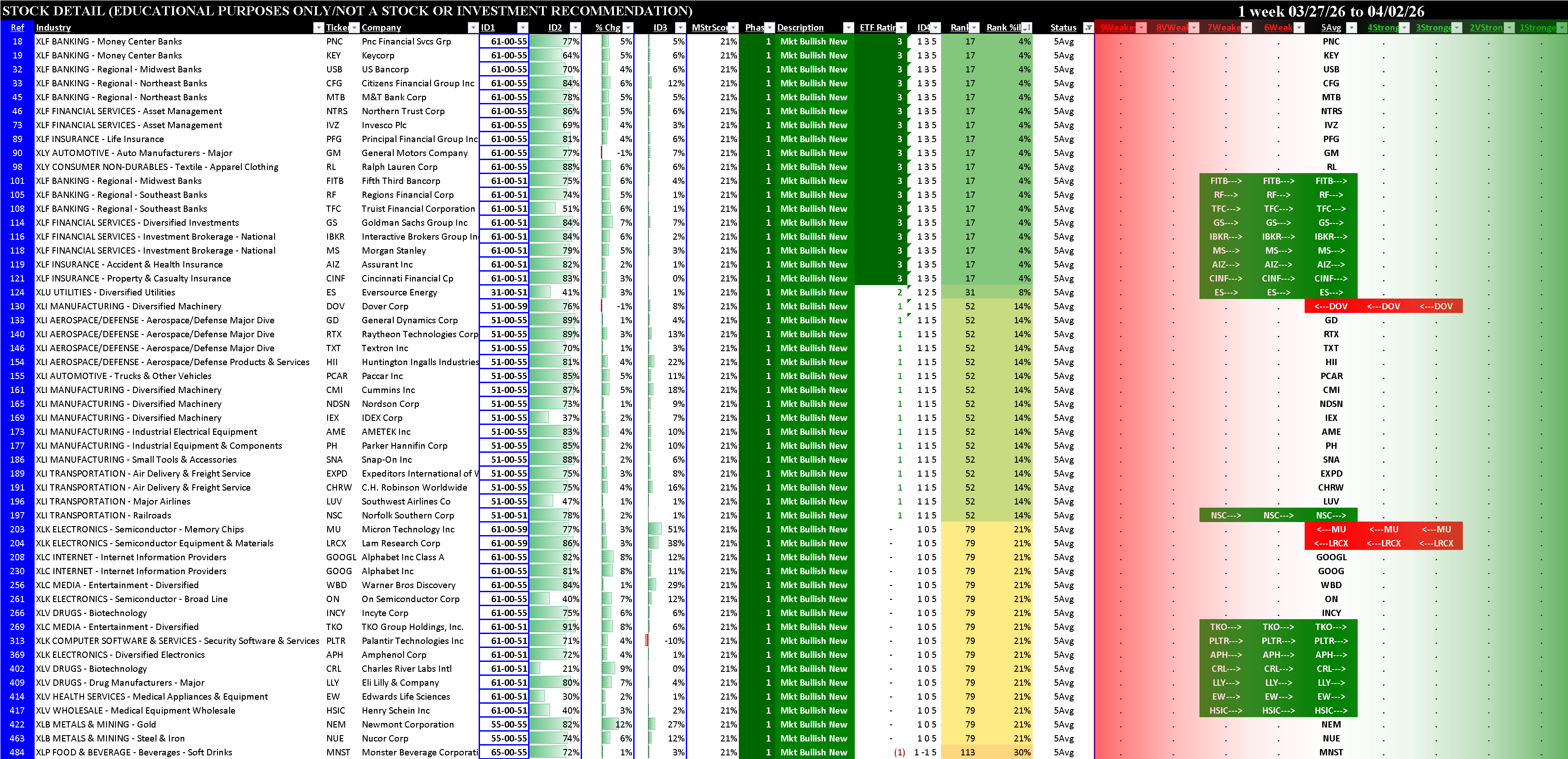
Task: Open the MStrScore column filter dropdown
Action: (733, 27)
